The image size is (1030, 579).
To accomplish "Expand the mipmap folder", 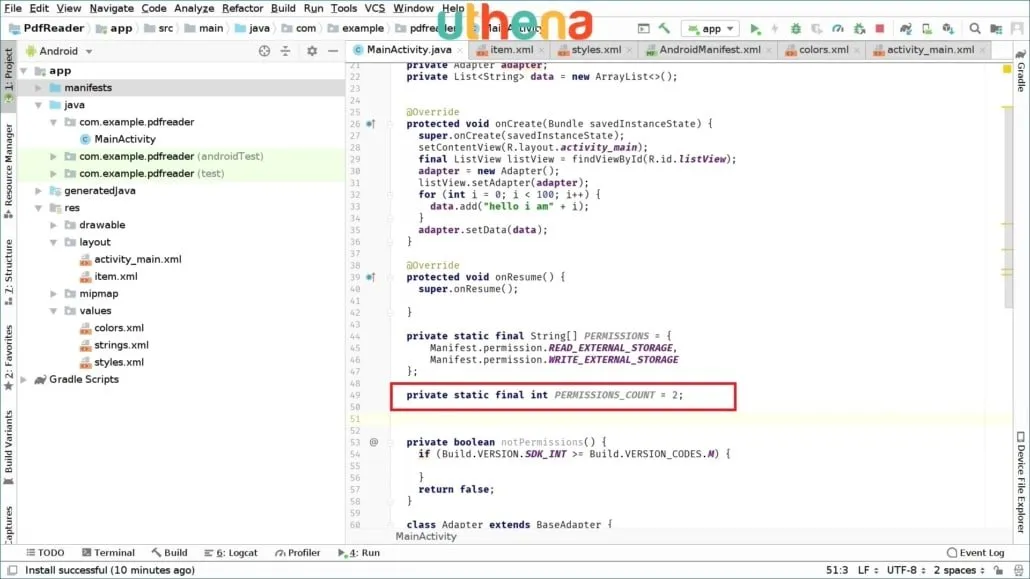I will coord(53,294).
